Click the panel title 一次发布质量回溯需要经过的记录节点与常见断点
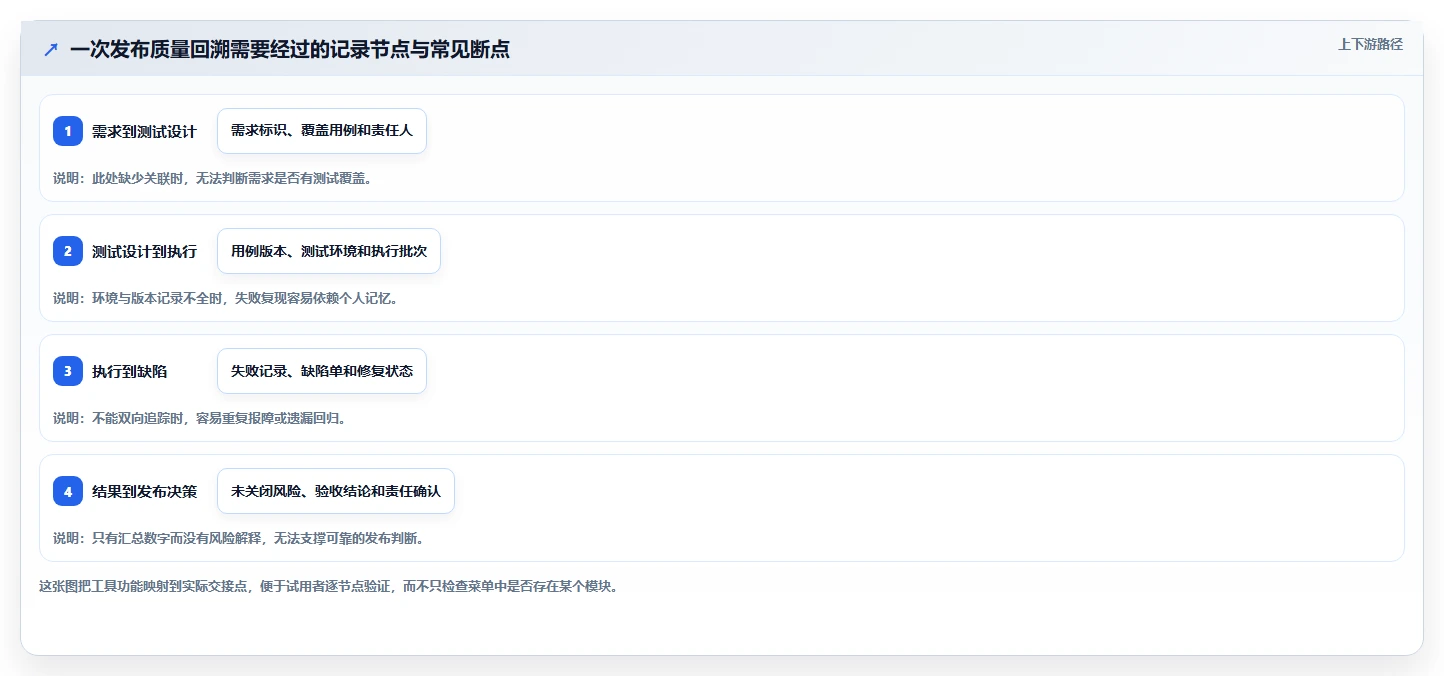This screenshot has height=676, width=1444. [290, 49]
